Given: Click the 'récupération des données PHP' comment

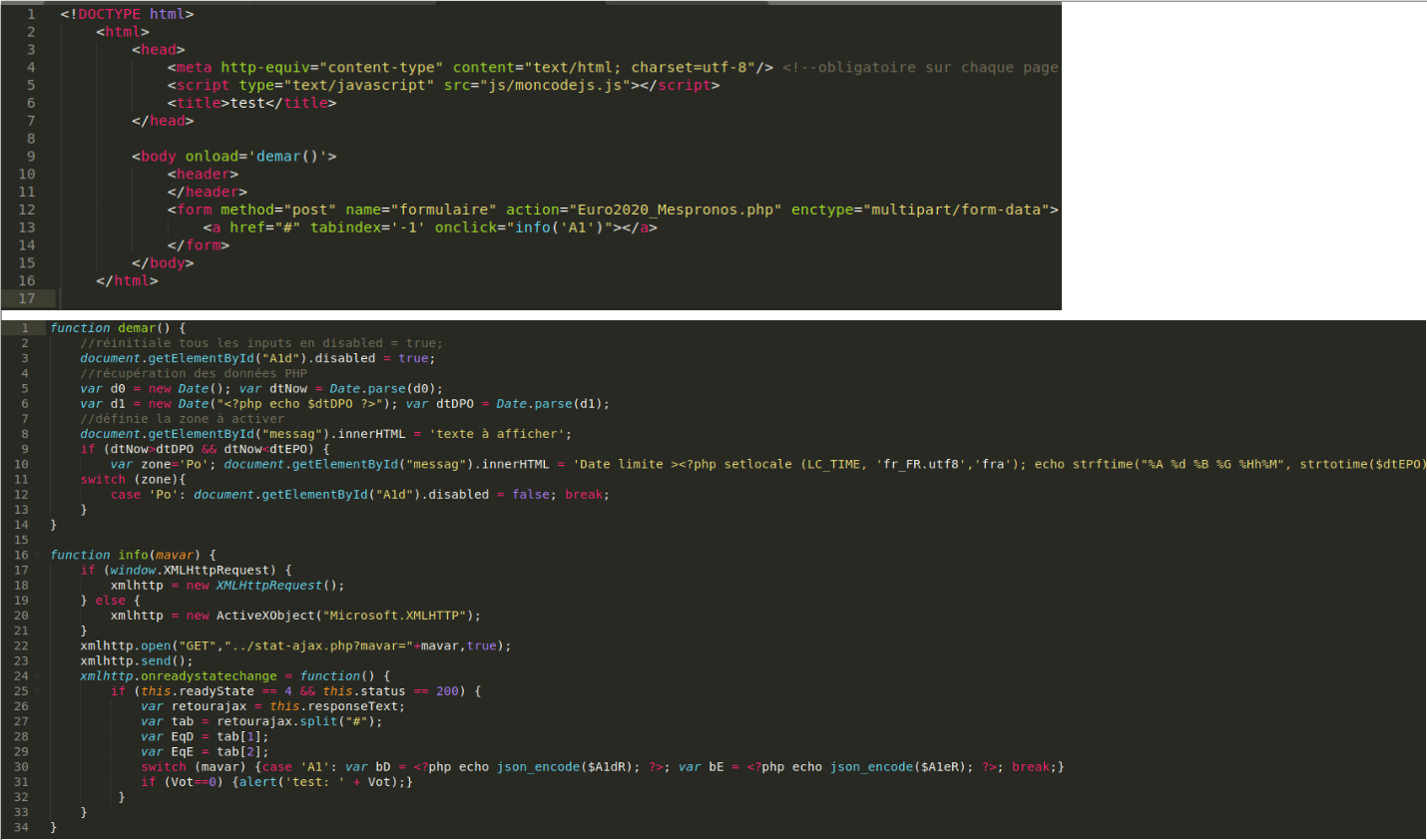Looking at the screenshot, I should tap(194, 374).
